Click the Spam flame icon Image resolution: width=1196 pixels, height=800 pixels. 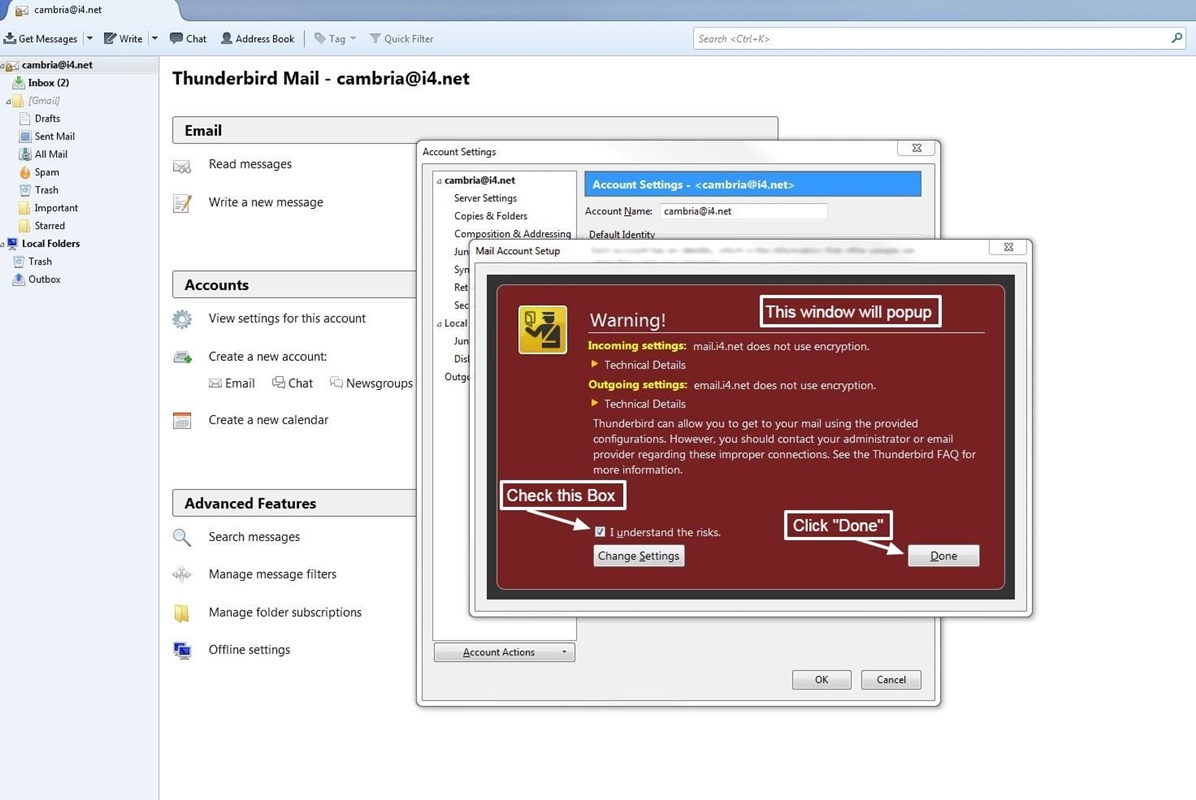pos(25,172)
